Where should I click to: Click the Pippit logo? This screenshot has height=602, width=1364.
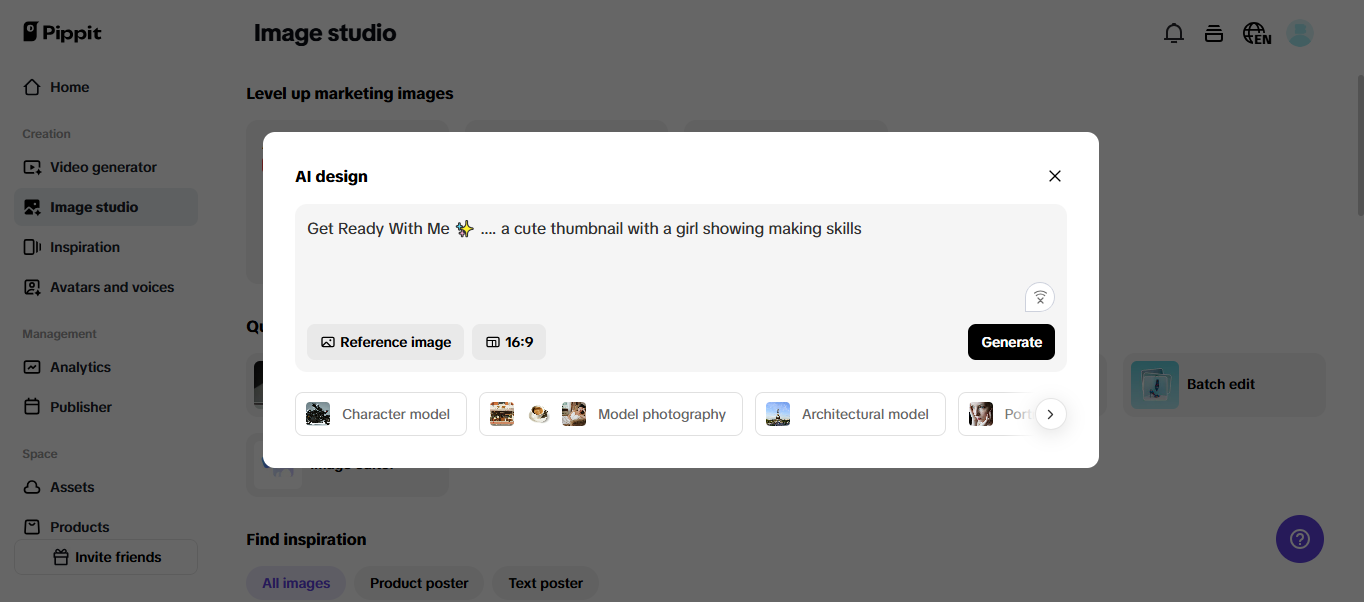(62, 33)
